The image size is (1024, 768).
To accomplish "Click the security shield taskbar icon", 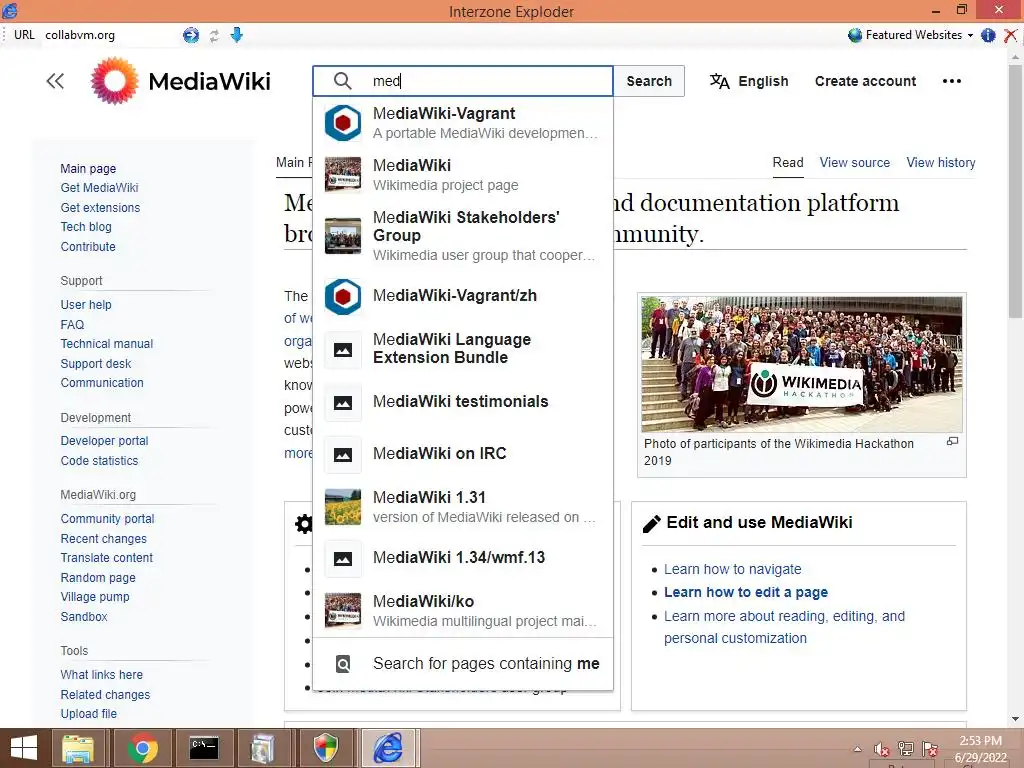I will point(326,748).
